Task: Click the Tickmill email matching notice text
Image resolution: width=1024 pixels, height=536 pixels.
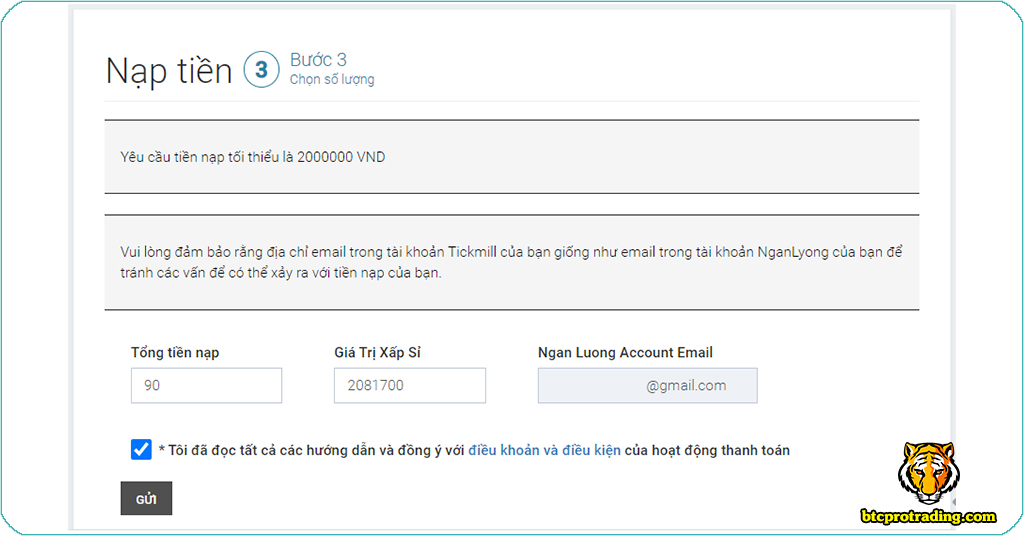Action: click(x=511, y=262)
